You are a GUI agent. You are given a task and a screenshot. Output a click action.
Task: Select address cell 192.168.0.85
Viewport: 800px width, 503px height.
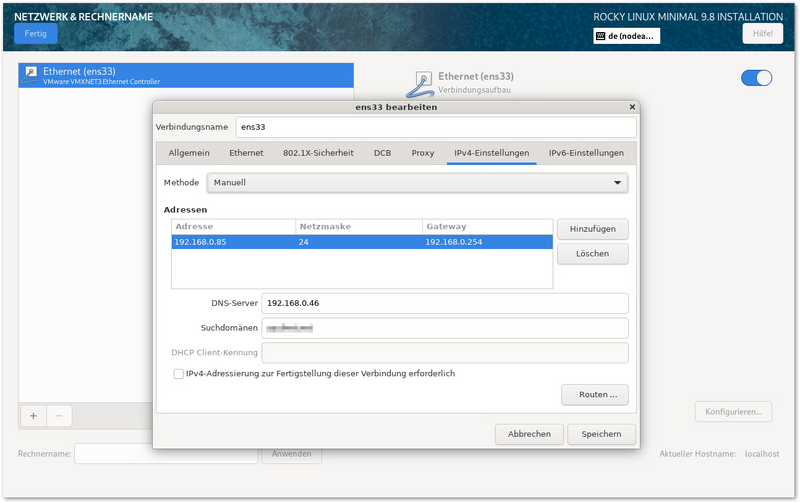click(x=234, y=242)
